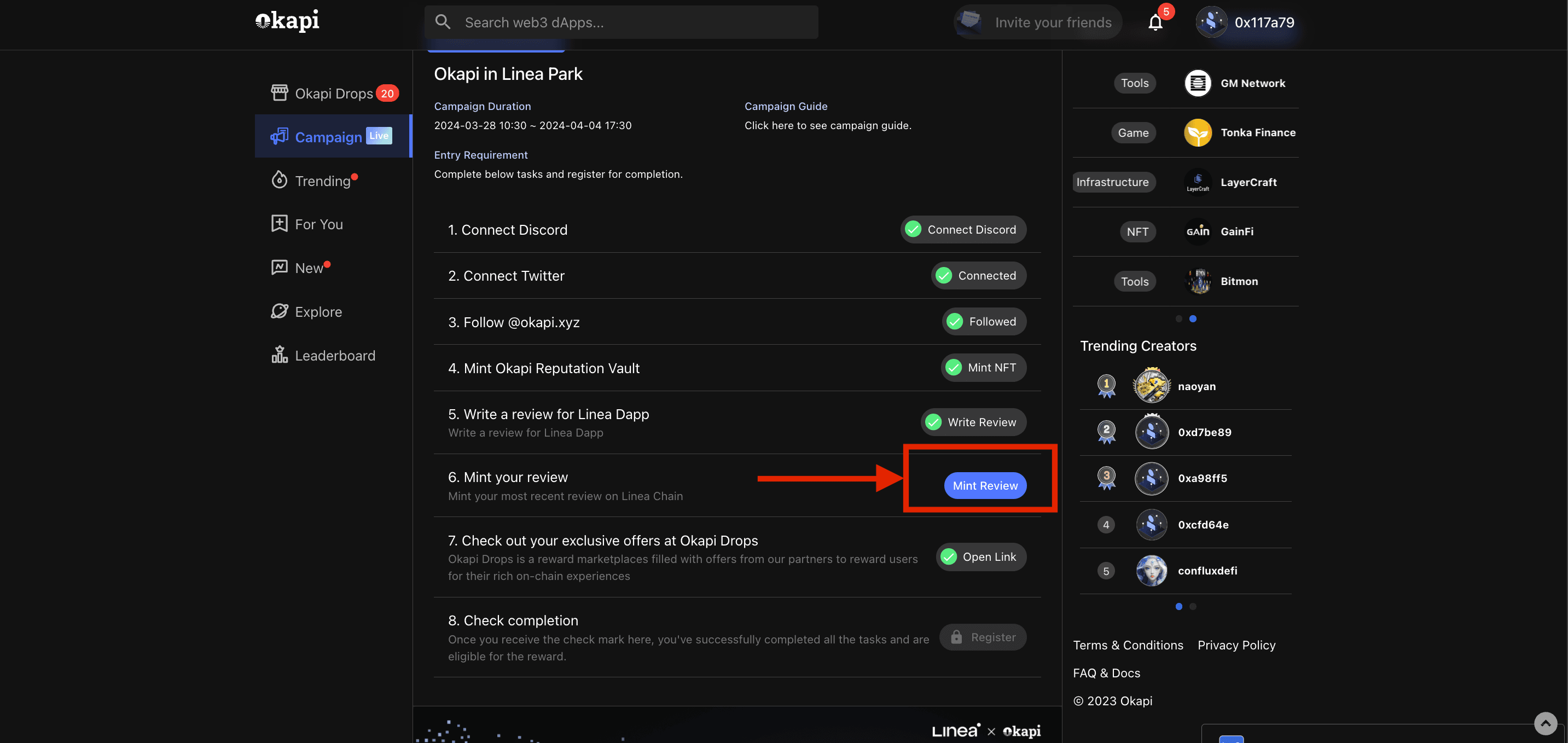Click the '3. Follow @okapi.xyz' task text
The height and width of the screenshot is (743, 1568).
pyautogui.click(x=514, y=322)
